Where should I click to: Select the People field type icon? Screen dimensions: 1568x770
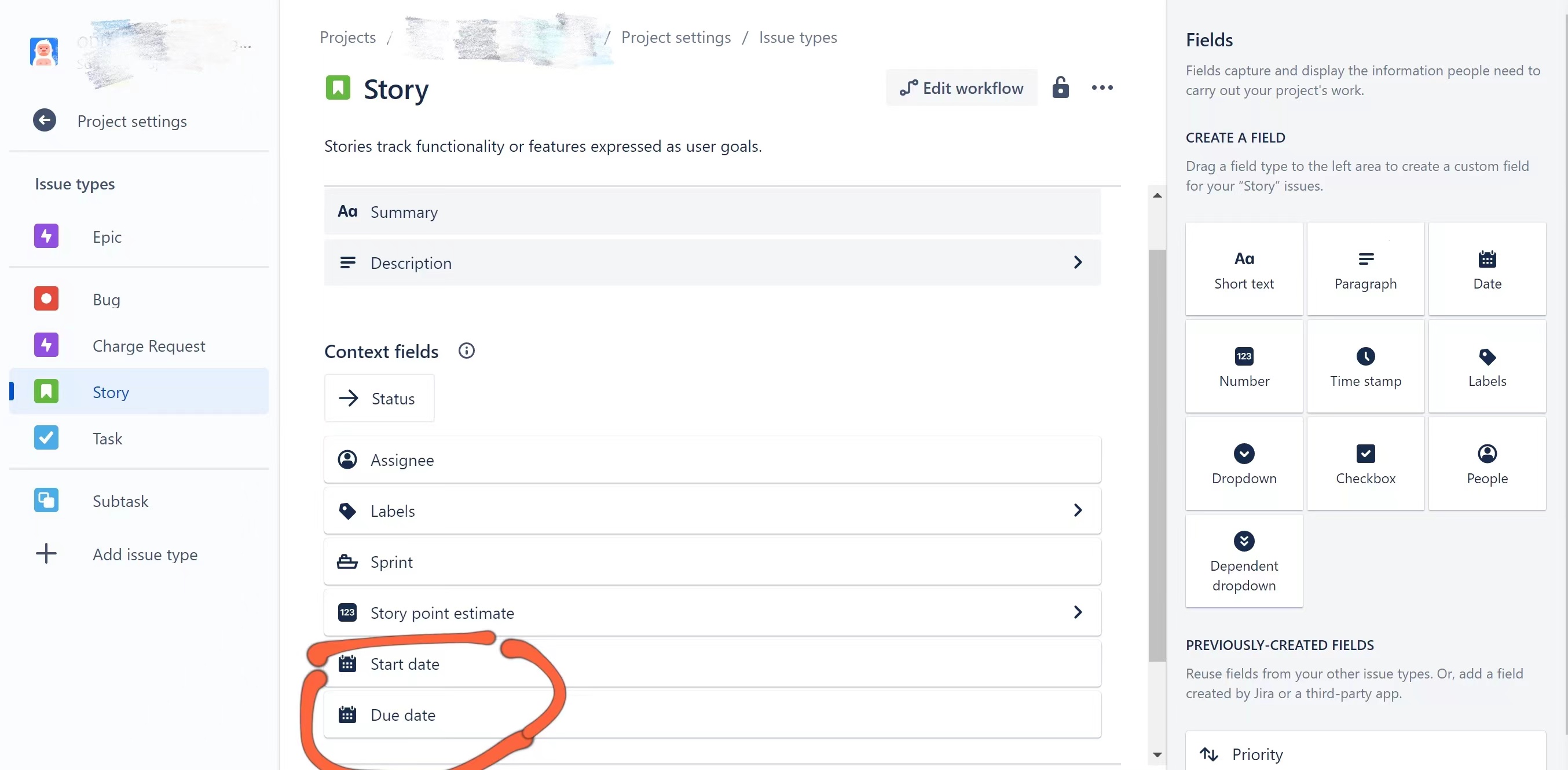tap(1486, 454)
